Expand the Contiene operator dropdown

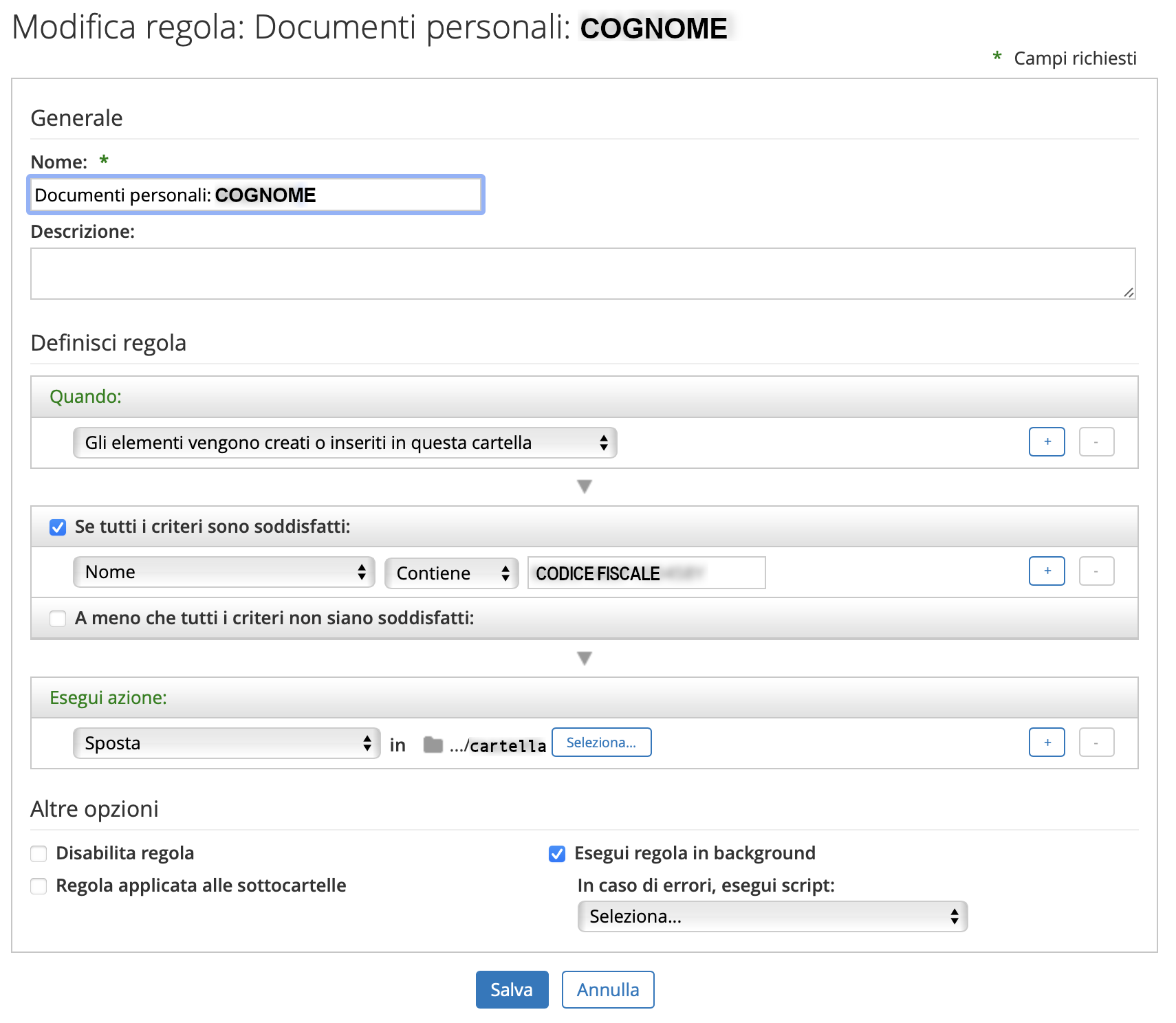(x=451, y=573)
